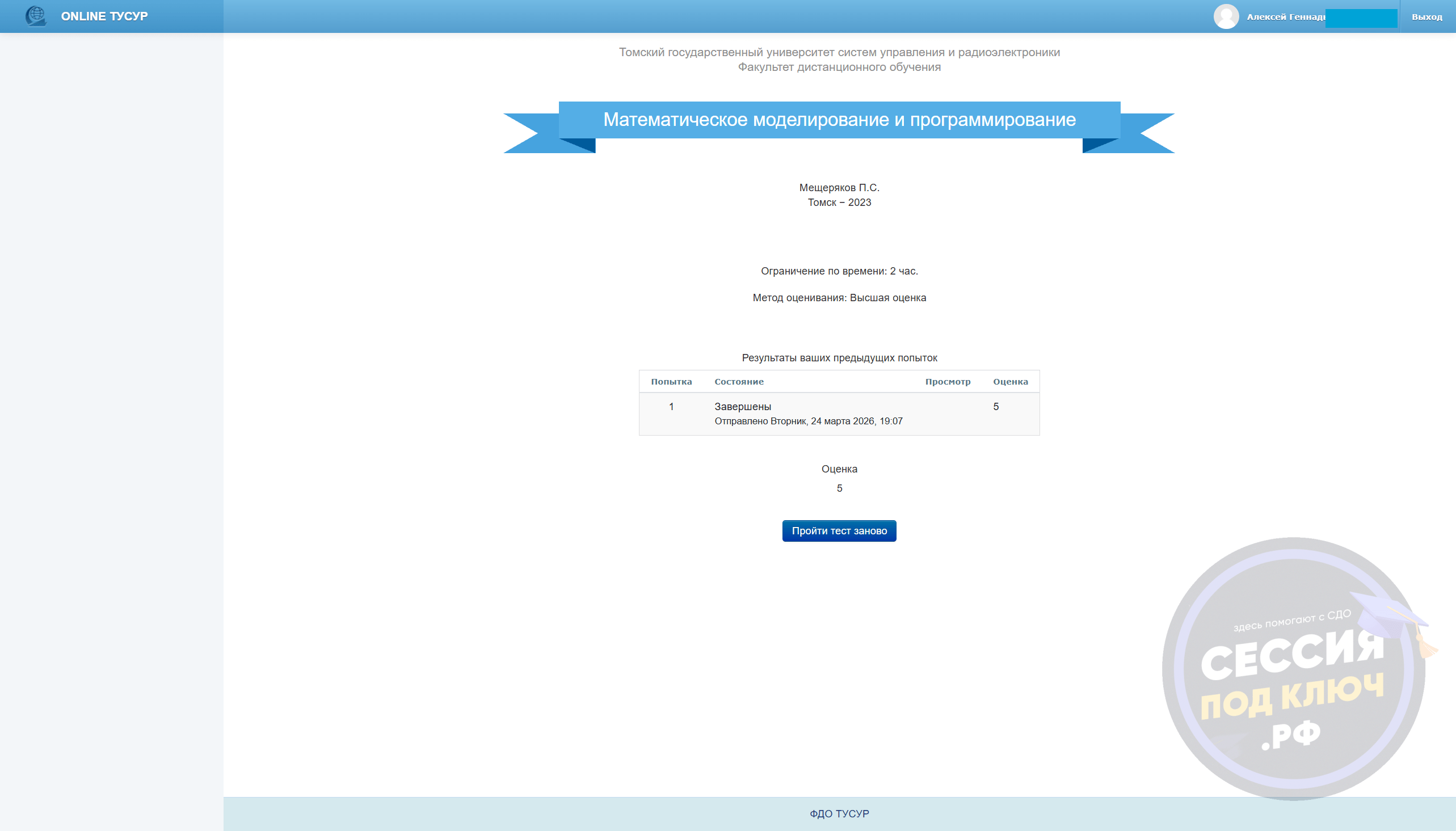Click the Состояние column header
Image resolution: width=1456 pixels, height=831 pixels.
click(x=739, y=382)
